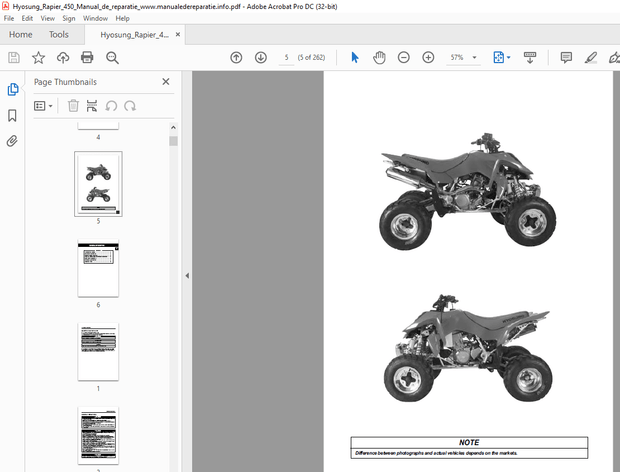This screenshot has height=472, width=620.
Task: Select the Hyosung_Rapier_4... document tab
Action: click(134, 35)
